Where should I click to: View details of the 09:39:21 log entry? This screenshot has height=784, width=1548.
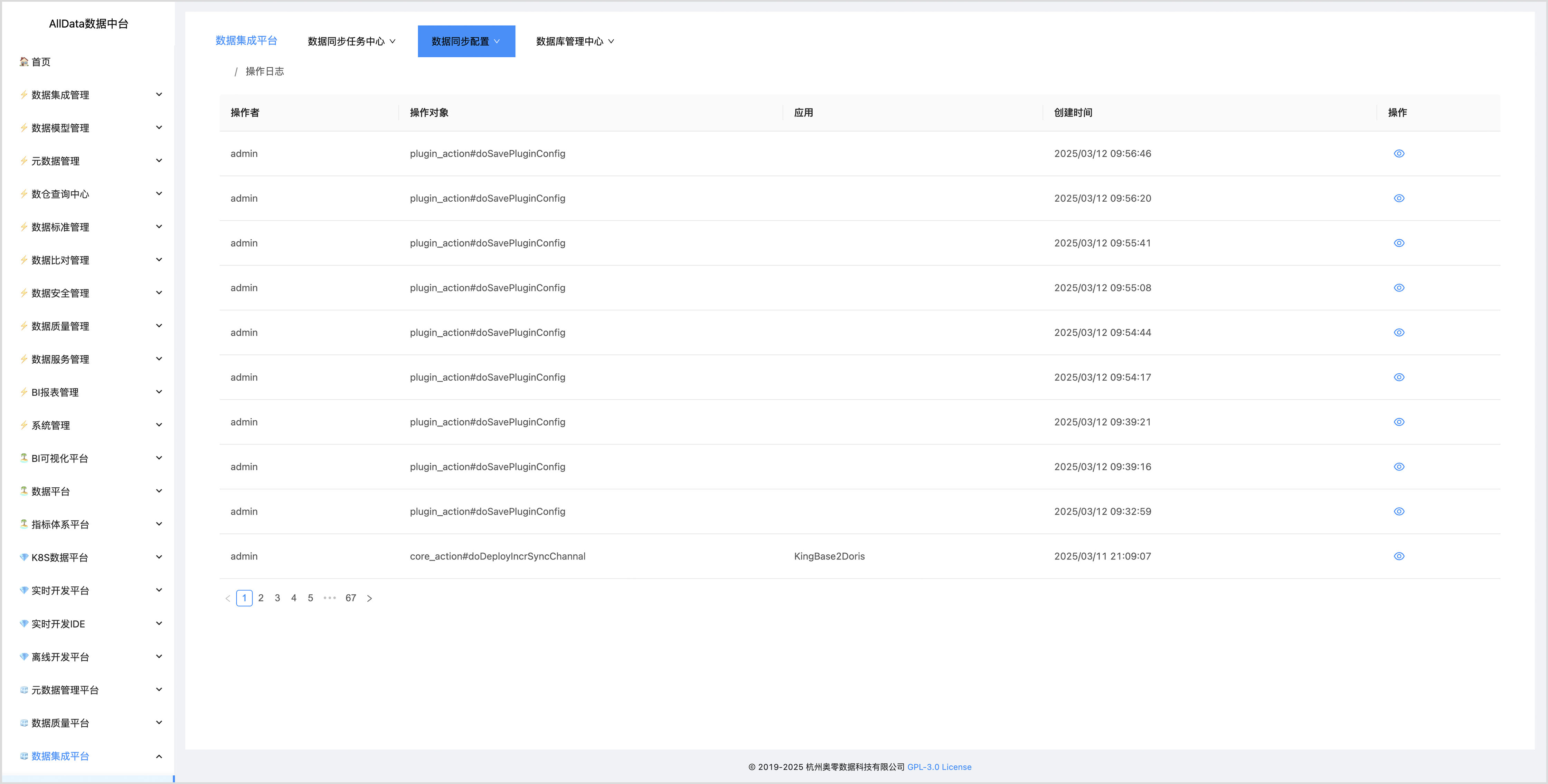coord(1398,422)
